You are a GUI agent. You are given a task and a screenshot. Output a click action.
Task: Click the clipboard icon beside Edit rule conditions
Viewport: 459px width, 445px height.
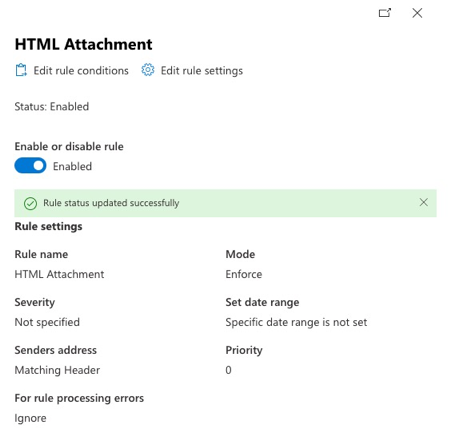21,70
